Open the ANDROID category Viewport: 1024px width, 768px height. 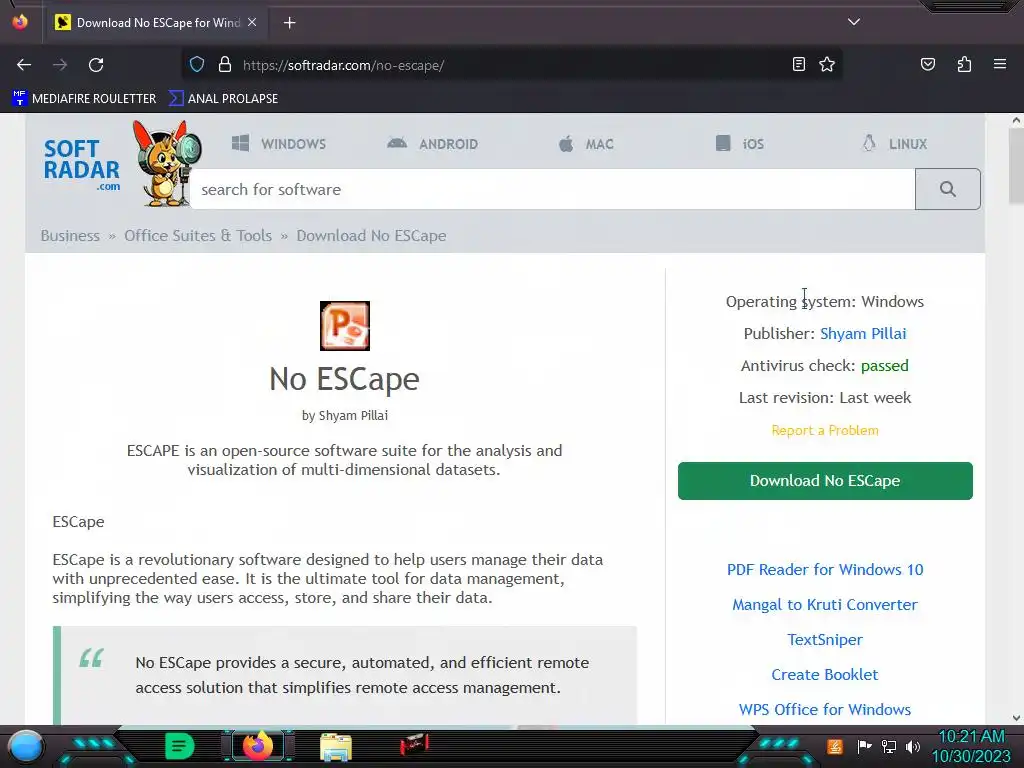tap(433, 144)
